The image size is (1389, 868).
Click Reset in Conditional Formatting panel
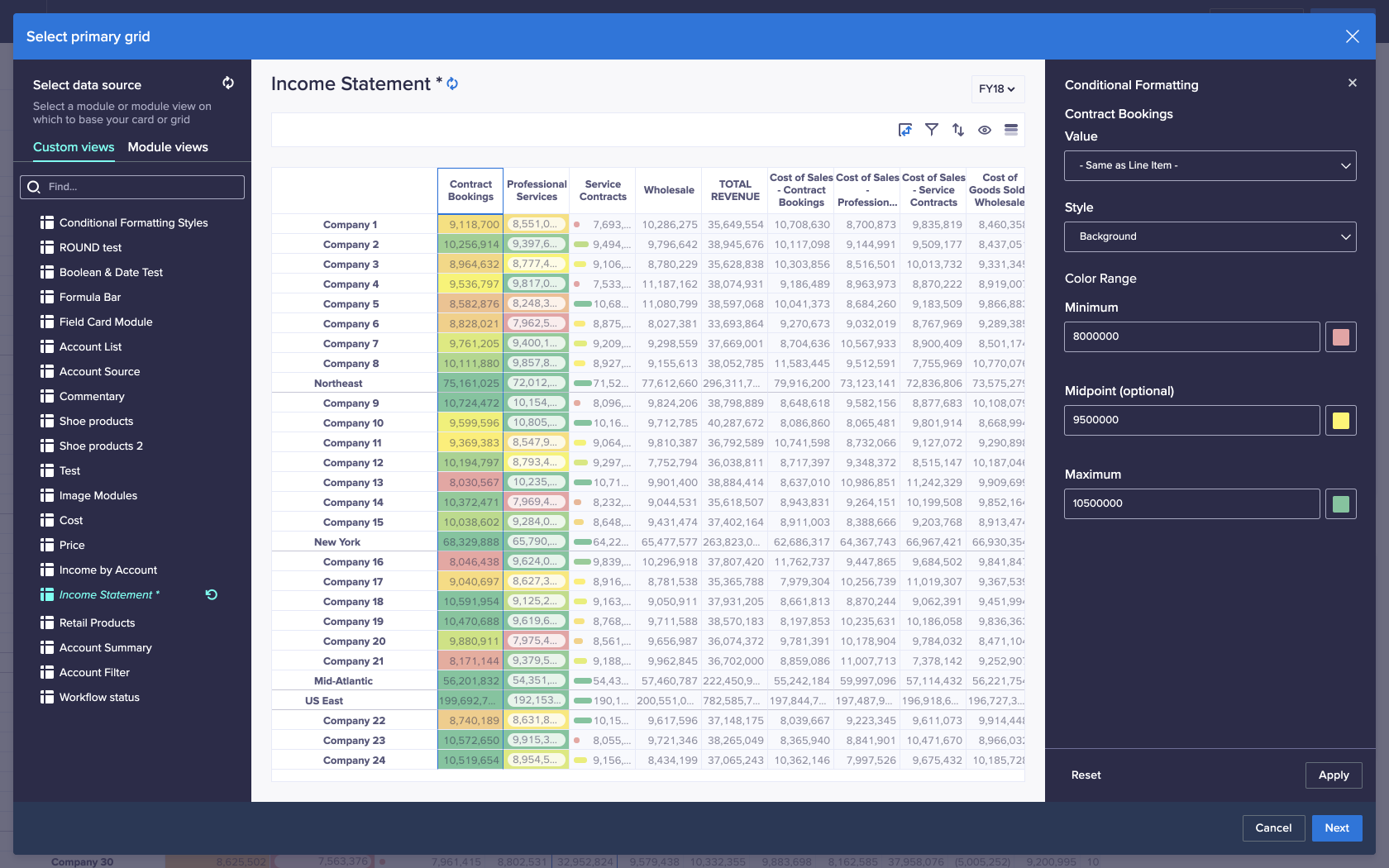pos(1086,775)
